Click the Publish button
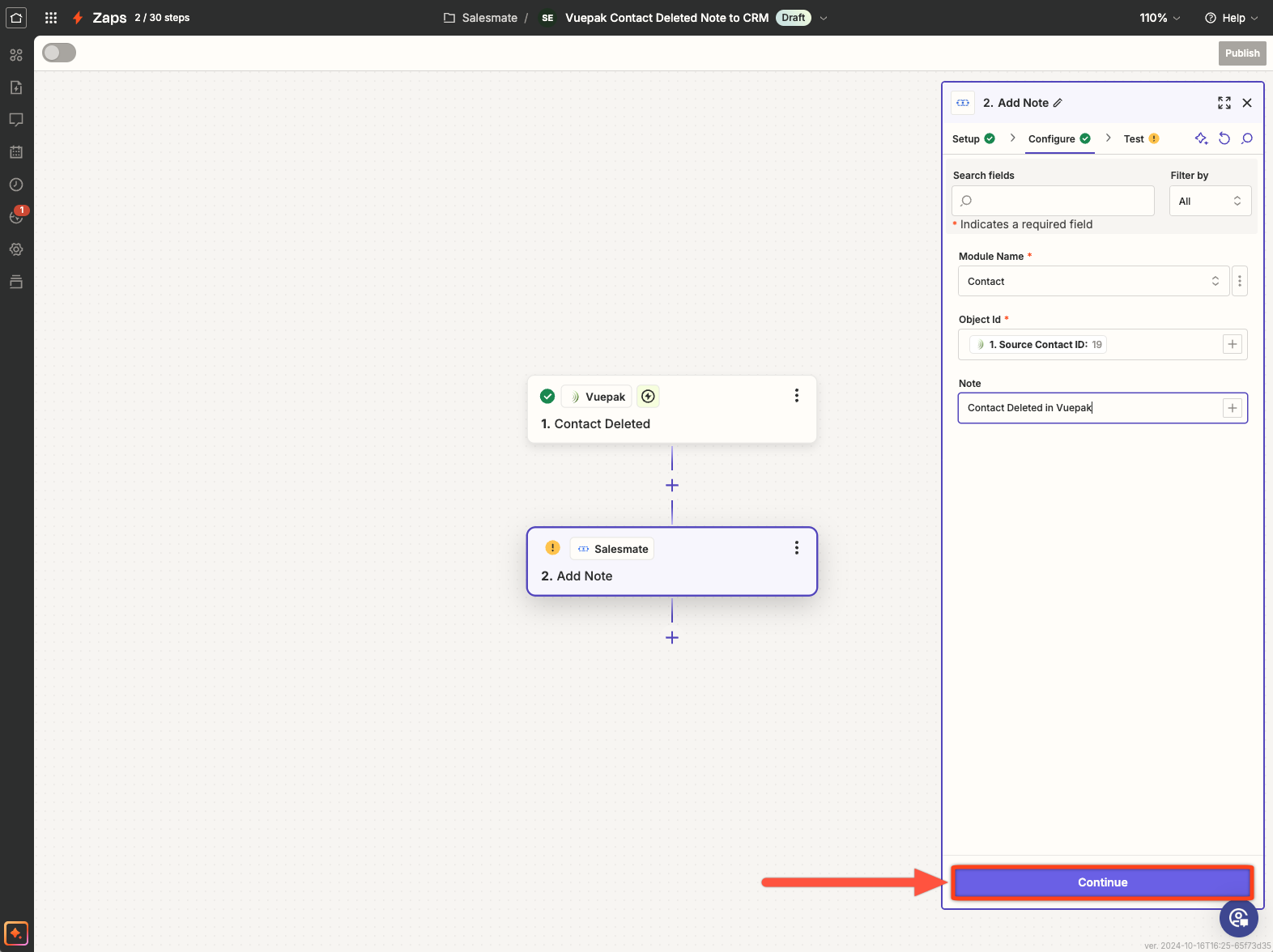This screenshot has width=1273, height=952. pos(1241,53)
